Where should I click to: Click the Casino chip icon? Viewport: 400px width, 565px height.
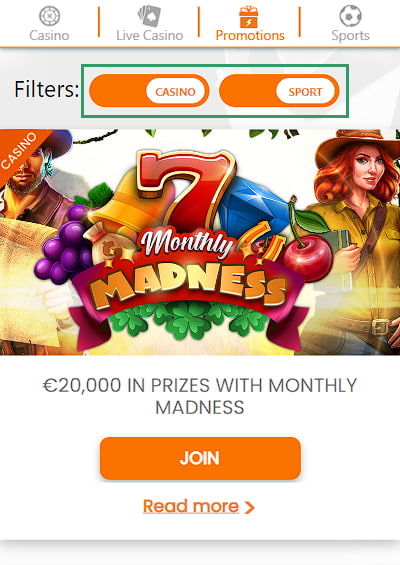[50, 16]
